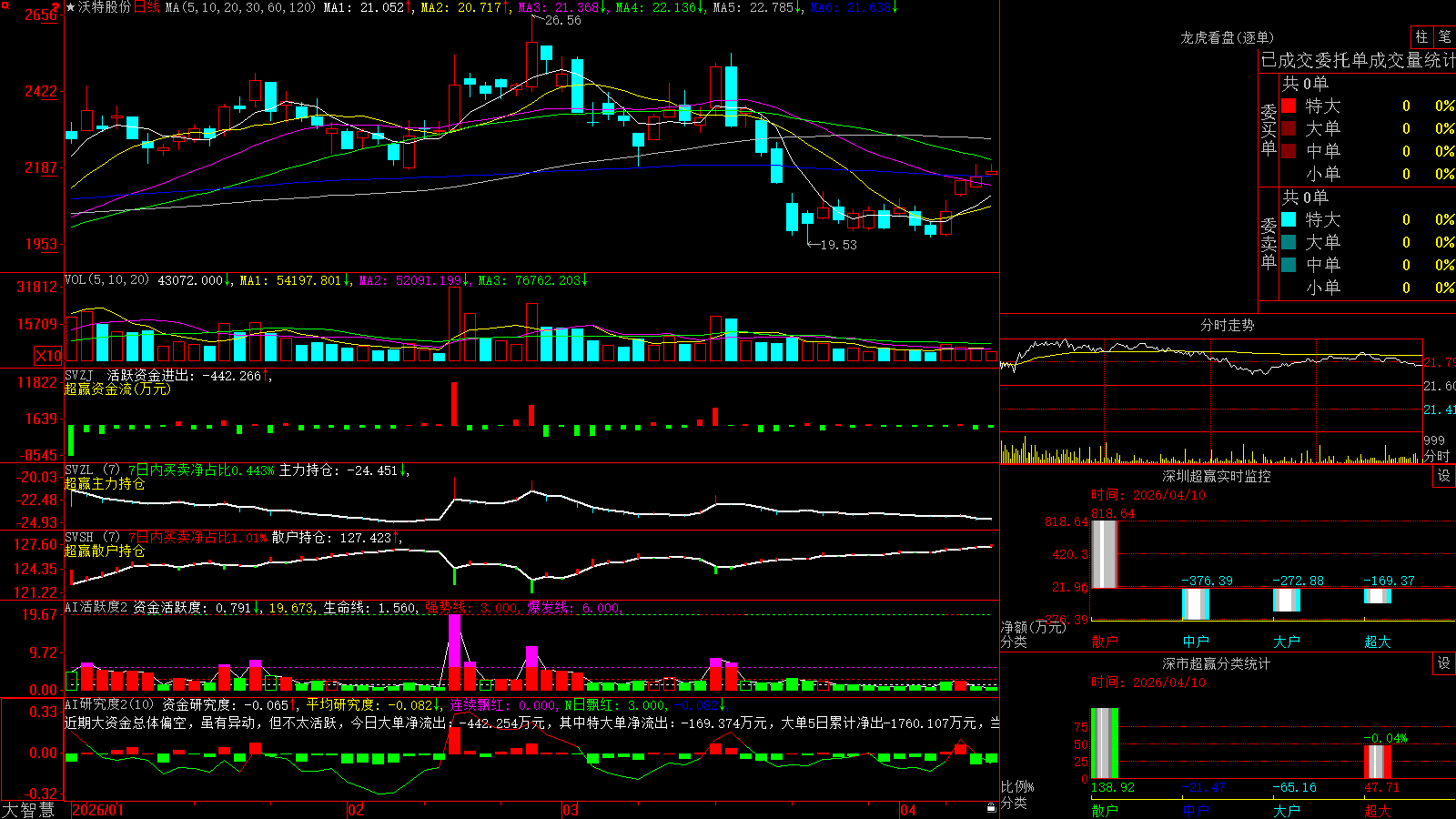The height and width of the screenshot is (819, 1456).
Task: Click the magenta MA3: 21.368 value
Action: [x=559, y=7]
